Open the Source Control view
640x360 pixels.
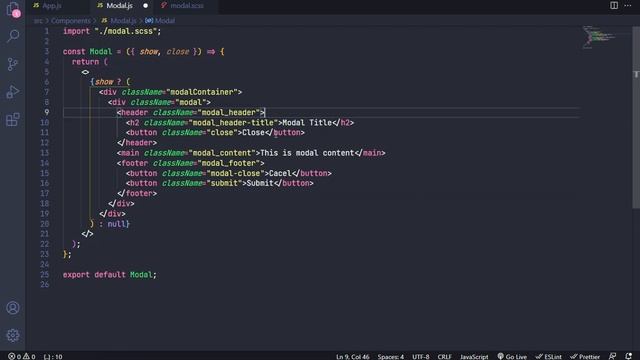point(13,64)
